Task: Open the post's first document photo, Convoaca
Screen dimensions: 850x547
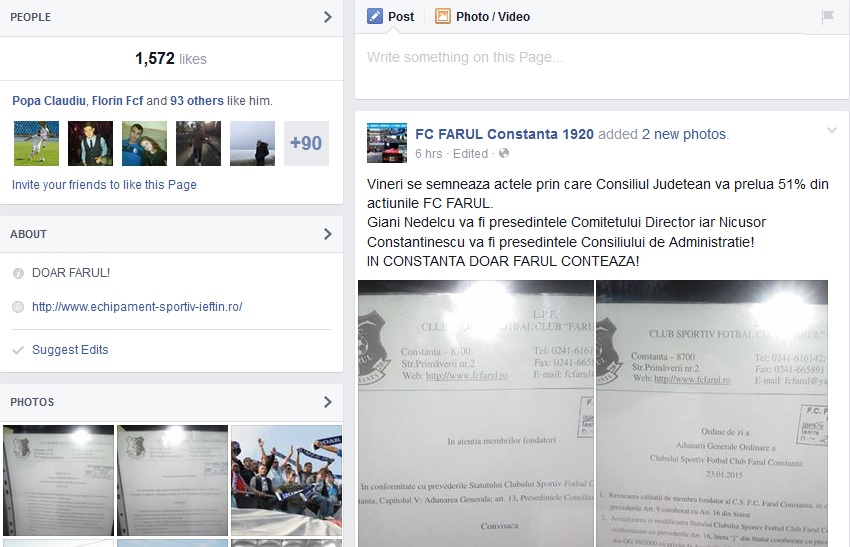Action: (476, 414)
